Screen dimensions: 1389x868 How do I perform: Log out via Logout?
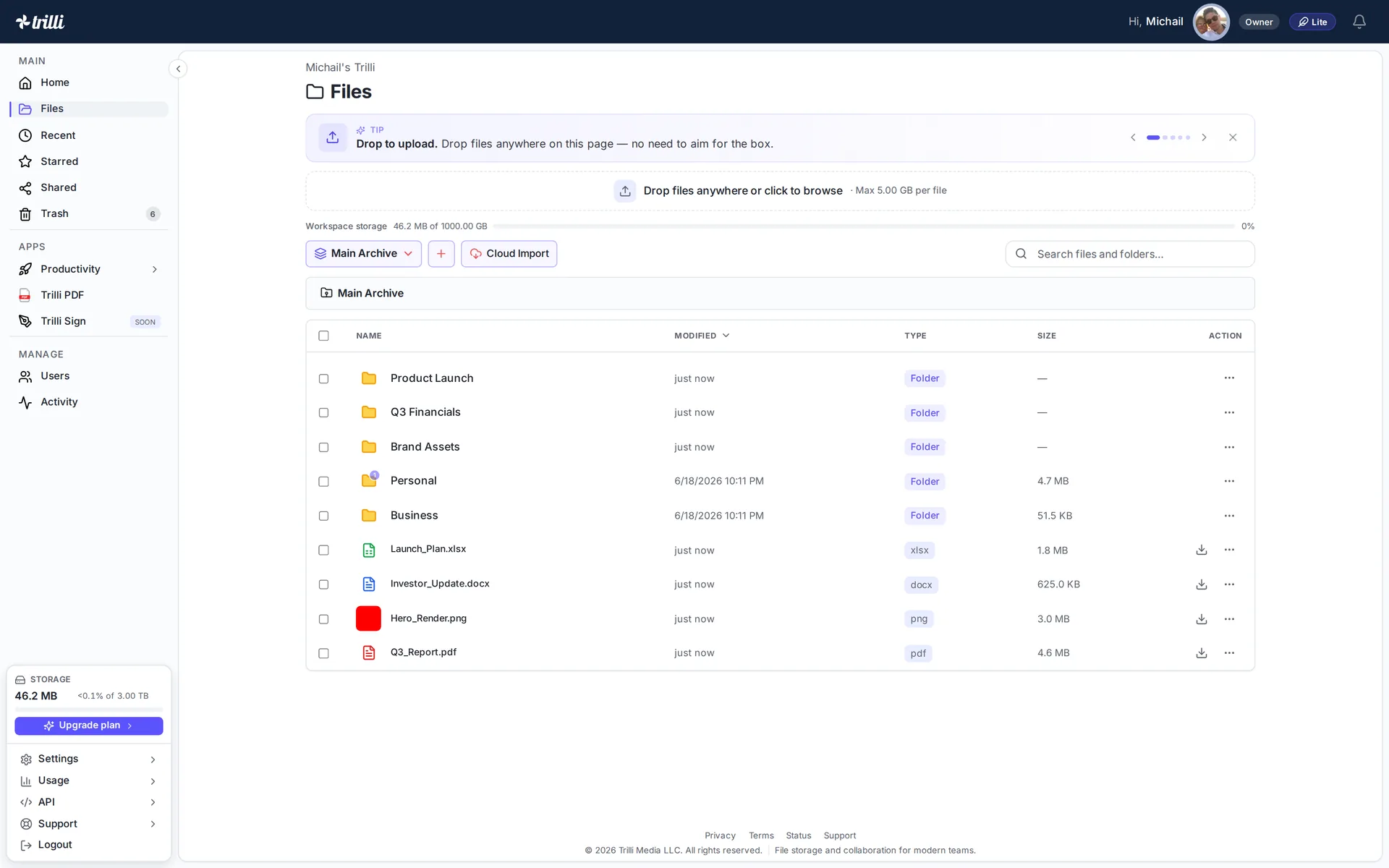89,845
